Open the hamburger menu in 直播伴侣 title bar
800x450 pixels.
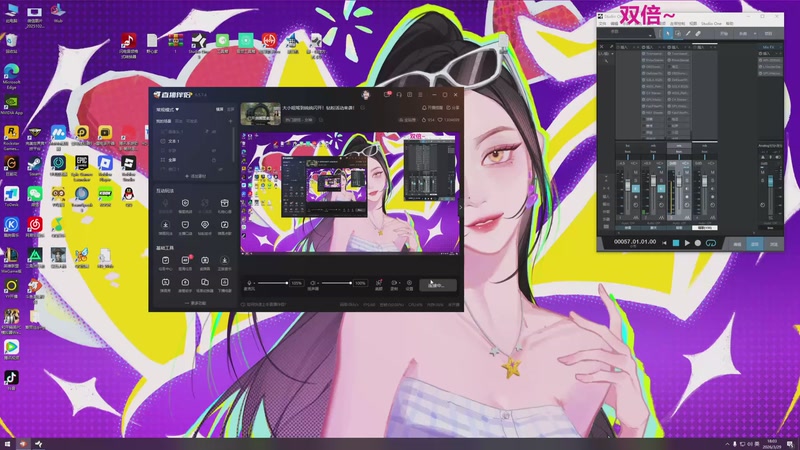(420, 95)
